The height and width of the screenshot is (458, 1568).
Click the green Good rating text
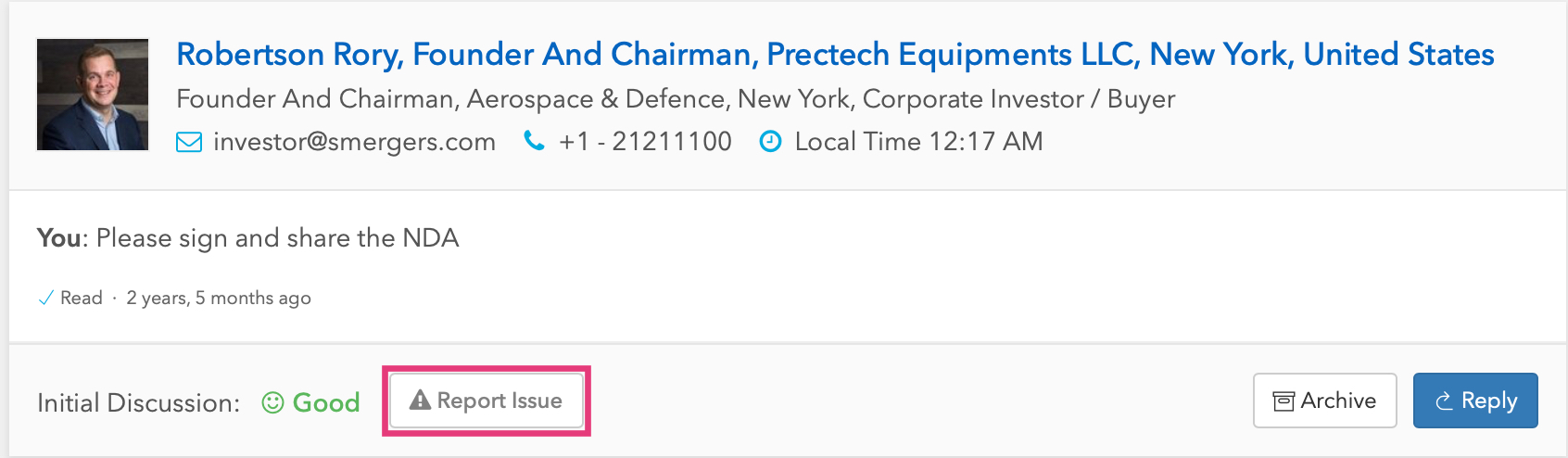326,402
